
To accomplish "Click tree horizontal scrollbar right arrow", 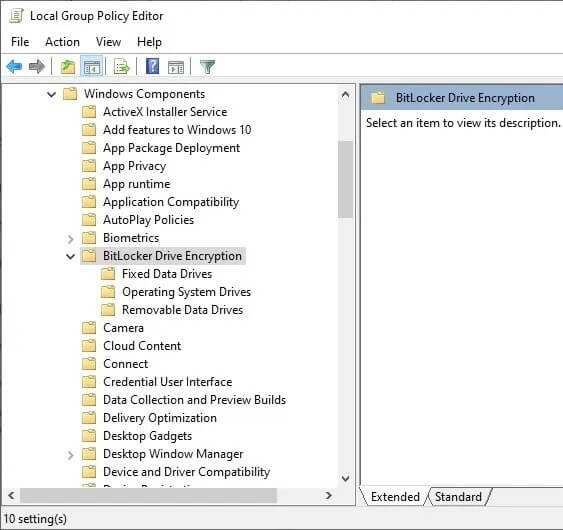I will coord(329,496).
